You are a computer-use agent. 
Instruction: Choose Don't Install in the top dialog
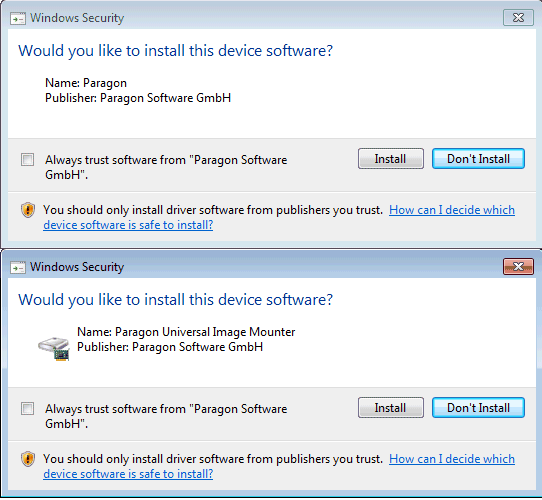pyautogui.click(x=478, y=159)
